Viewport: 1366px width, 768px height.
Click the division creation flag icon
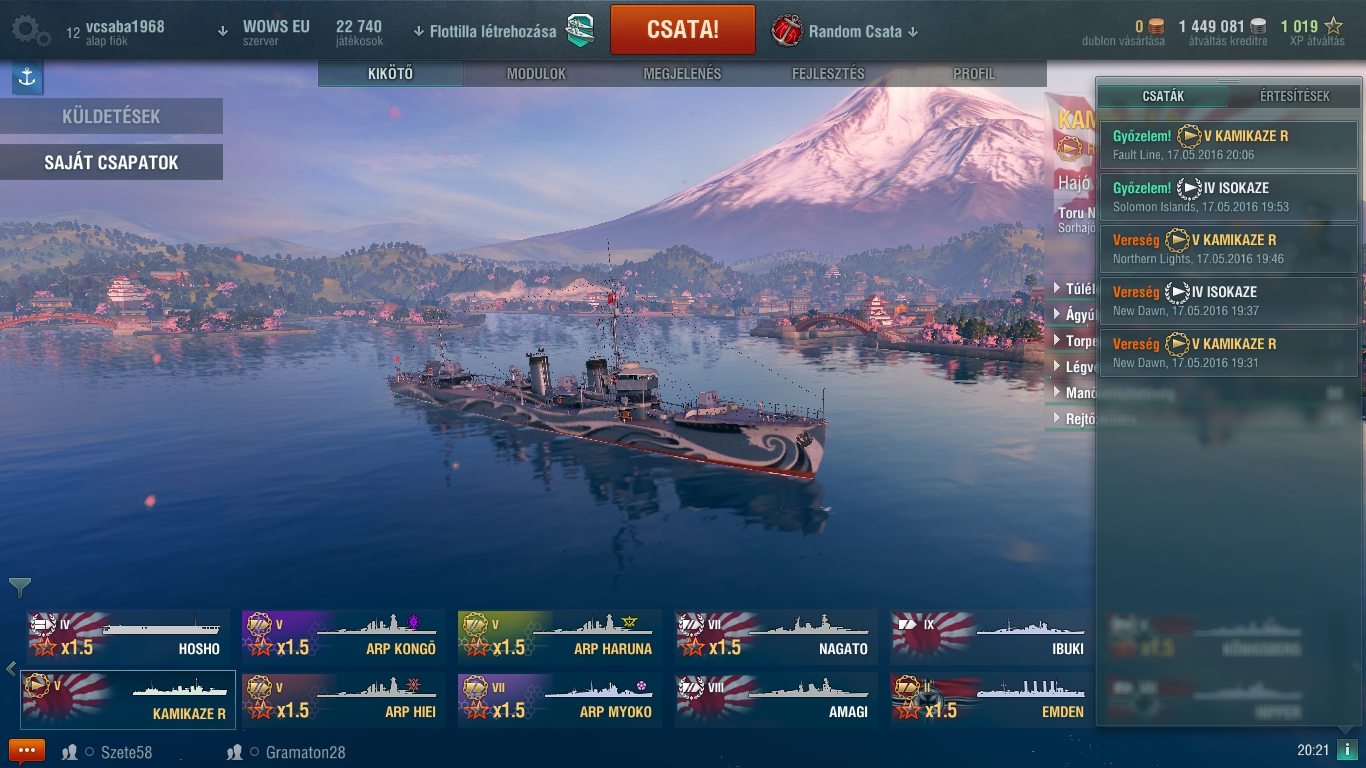(x=580, y=30)
